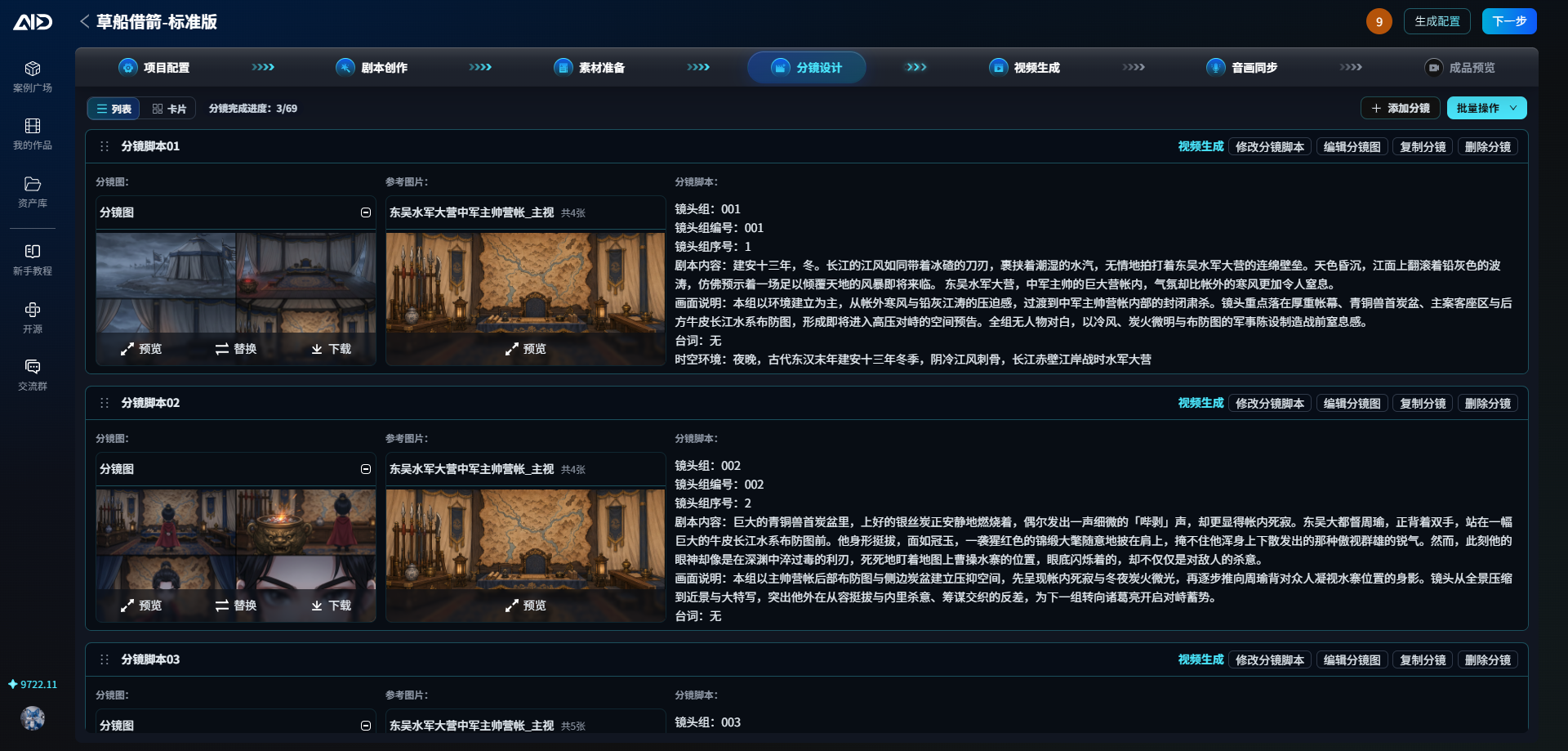This screenshot has width=1568, height=751.
Task: Click 修改分镜脚本 for 分镜脚本02
Action: point(1270,404)
